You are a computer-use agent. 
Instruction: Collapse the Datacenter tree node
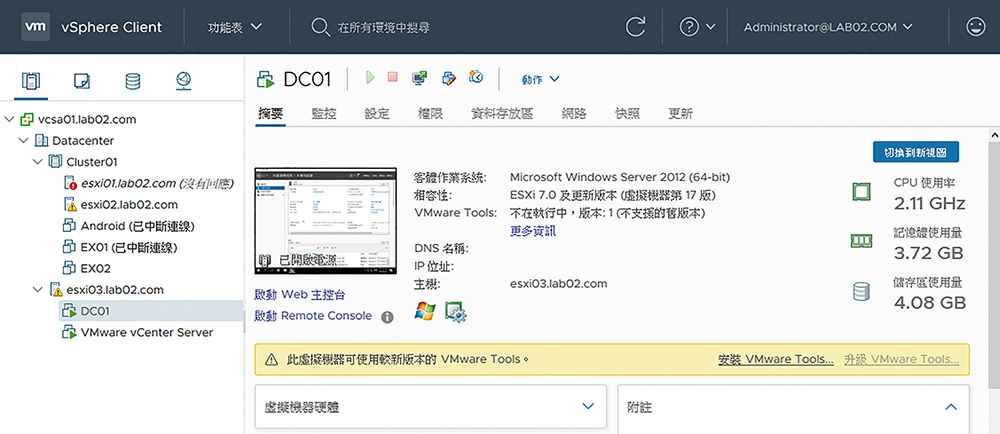point(24,141)
